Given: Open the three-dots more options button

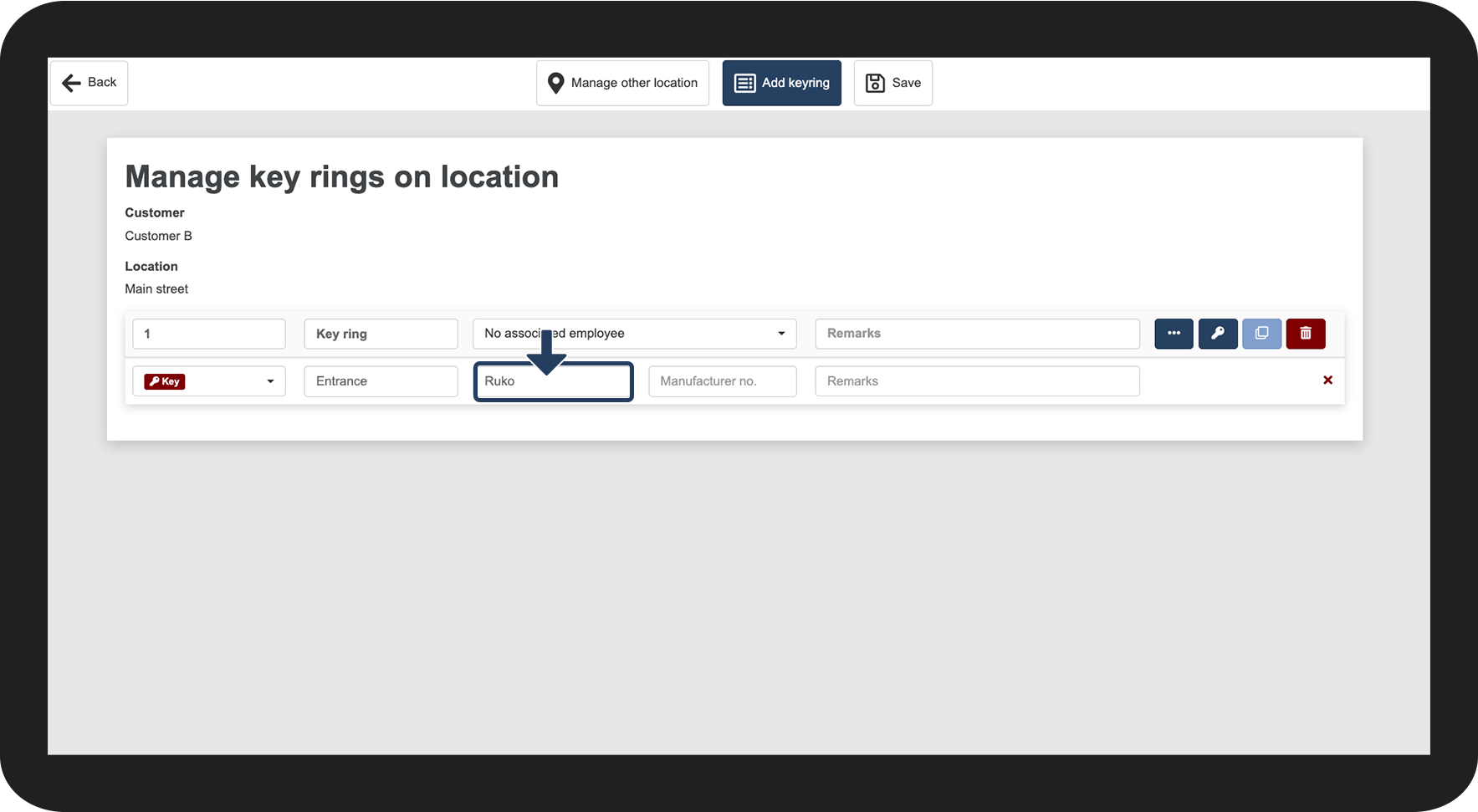Looking at the screenshot, I should click(x=1174, y=334).
